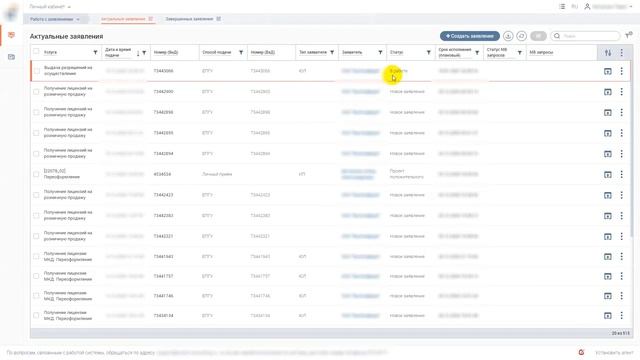The image size is (640, 360).
Task: Open the user account dropdown arrow
Action: [631, 7]
